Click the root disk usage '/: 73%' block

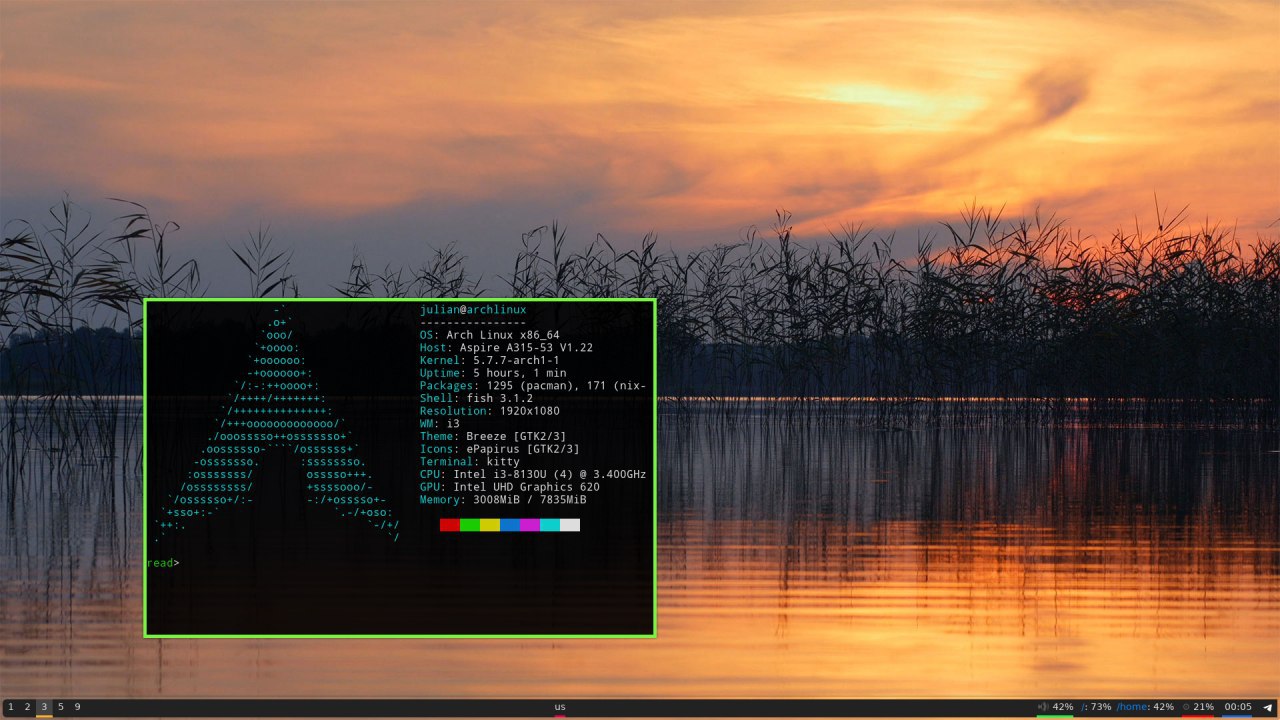pos(1096,707)
